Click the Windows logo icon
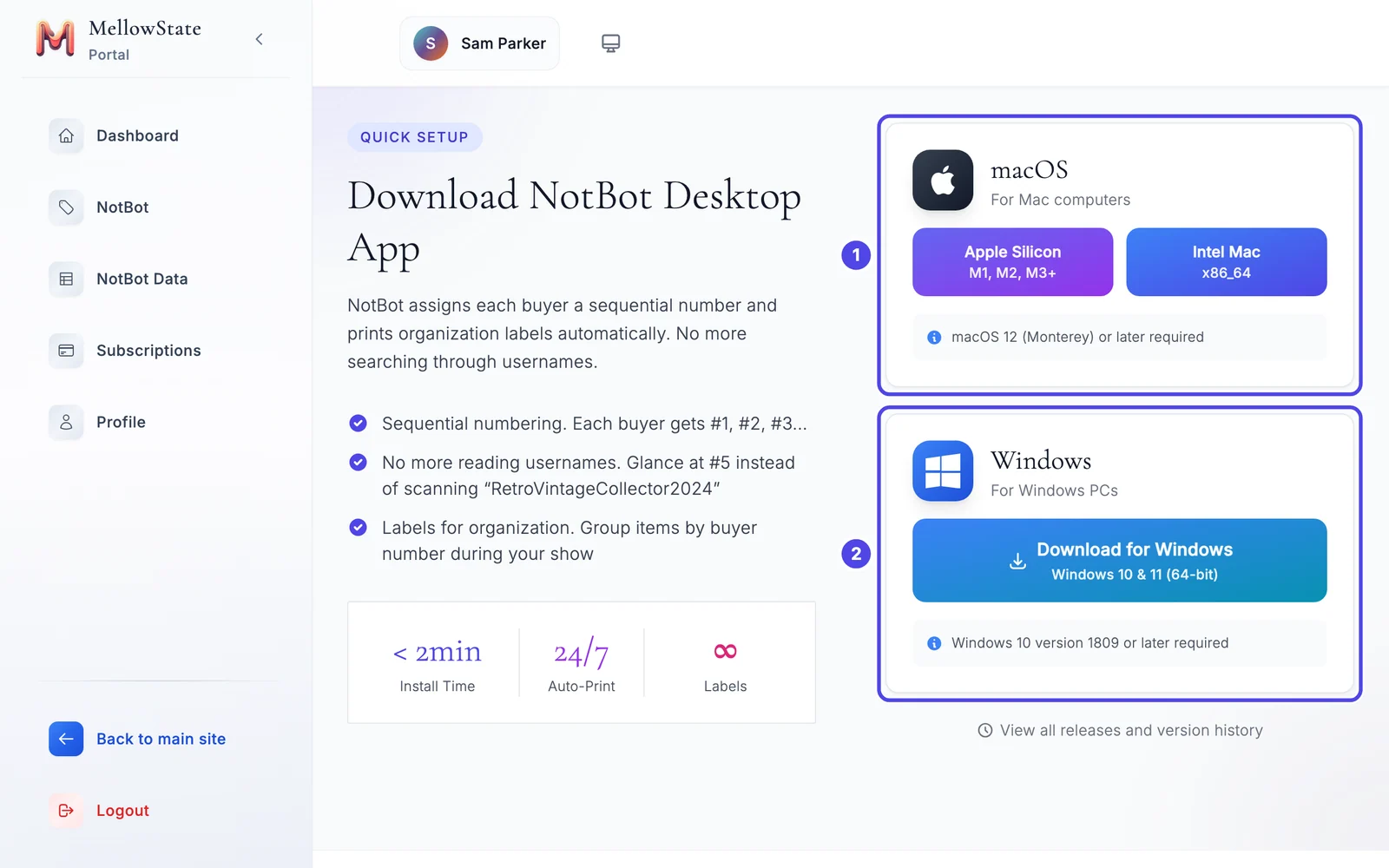Image resolution: width=1389 pixels, height=868 pixels. click(x=943, y=471)
